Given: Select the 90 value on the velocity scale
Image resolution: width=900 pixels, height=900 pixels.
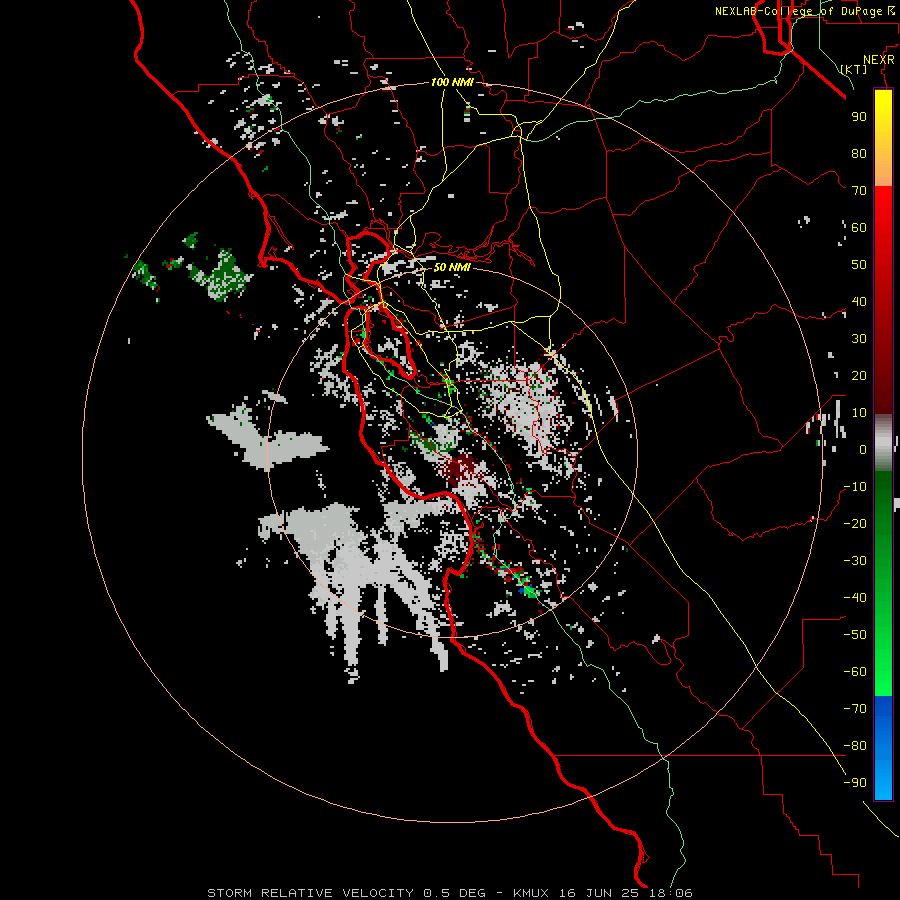Looking at the screenshot, I should click(x=859, y=117).
